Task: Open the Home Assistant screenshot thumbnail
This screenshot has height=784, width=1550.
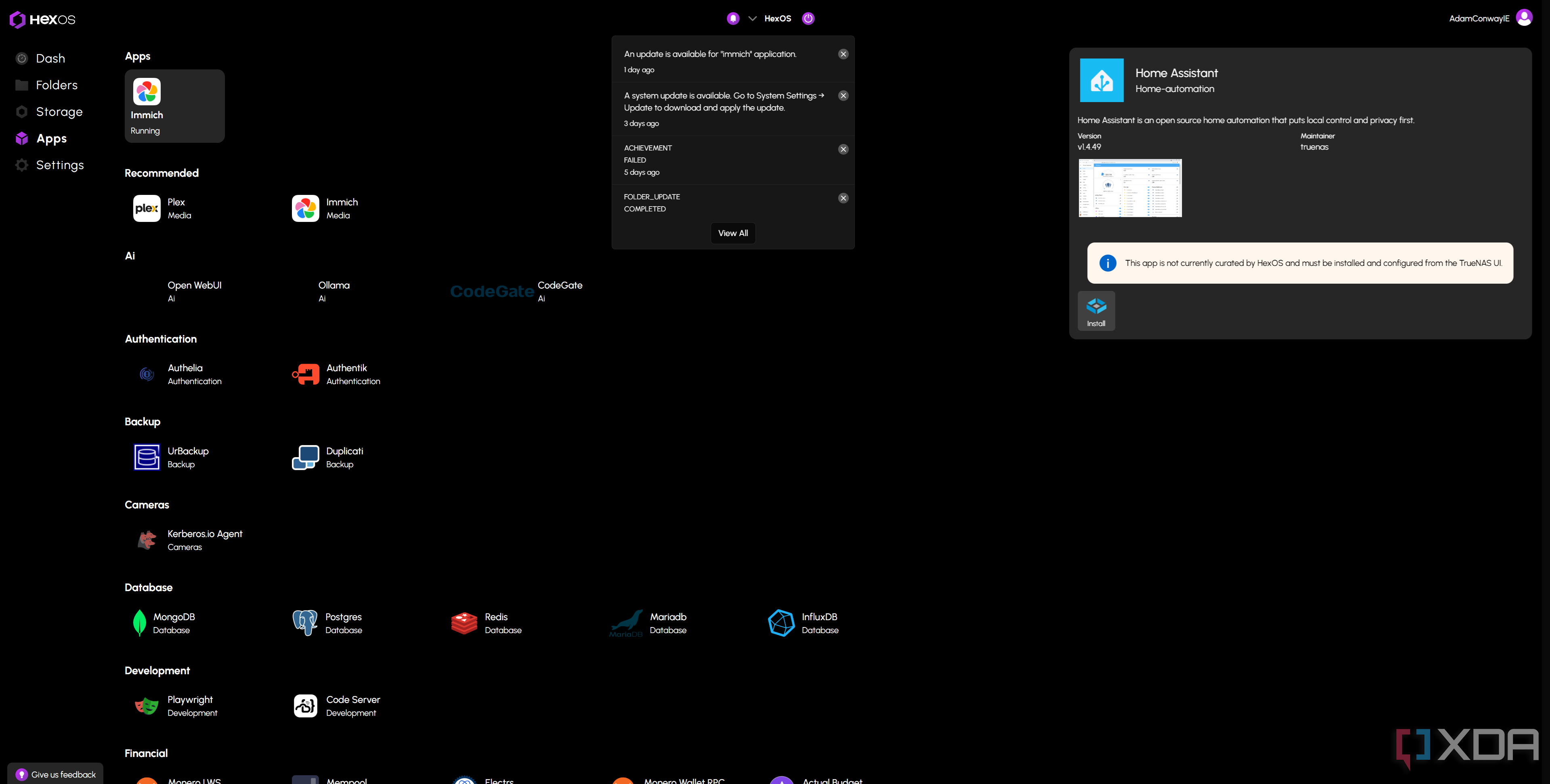Action: click(x=1130, y=188)
